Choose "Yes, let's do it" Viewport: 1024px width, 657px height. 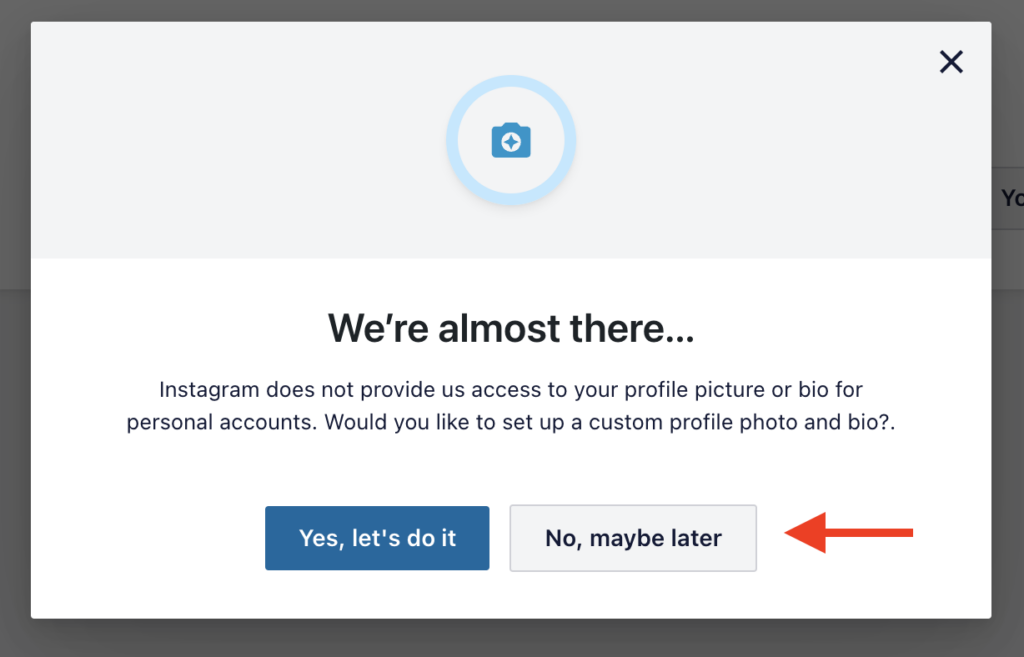[x=377, y=538]
